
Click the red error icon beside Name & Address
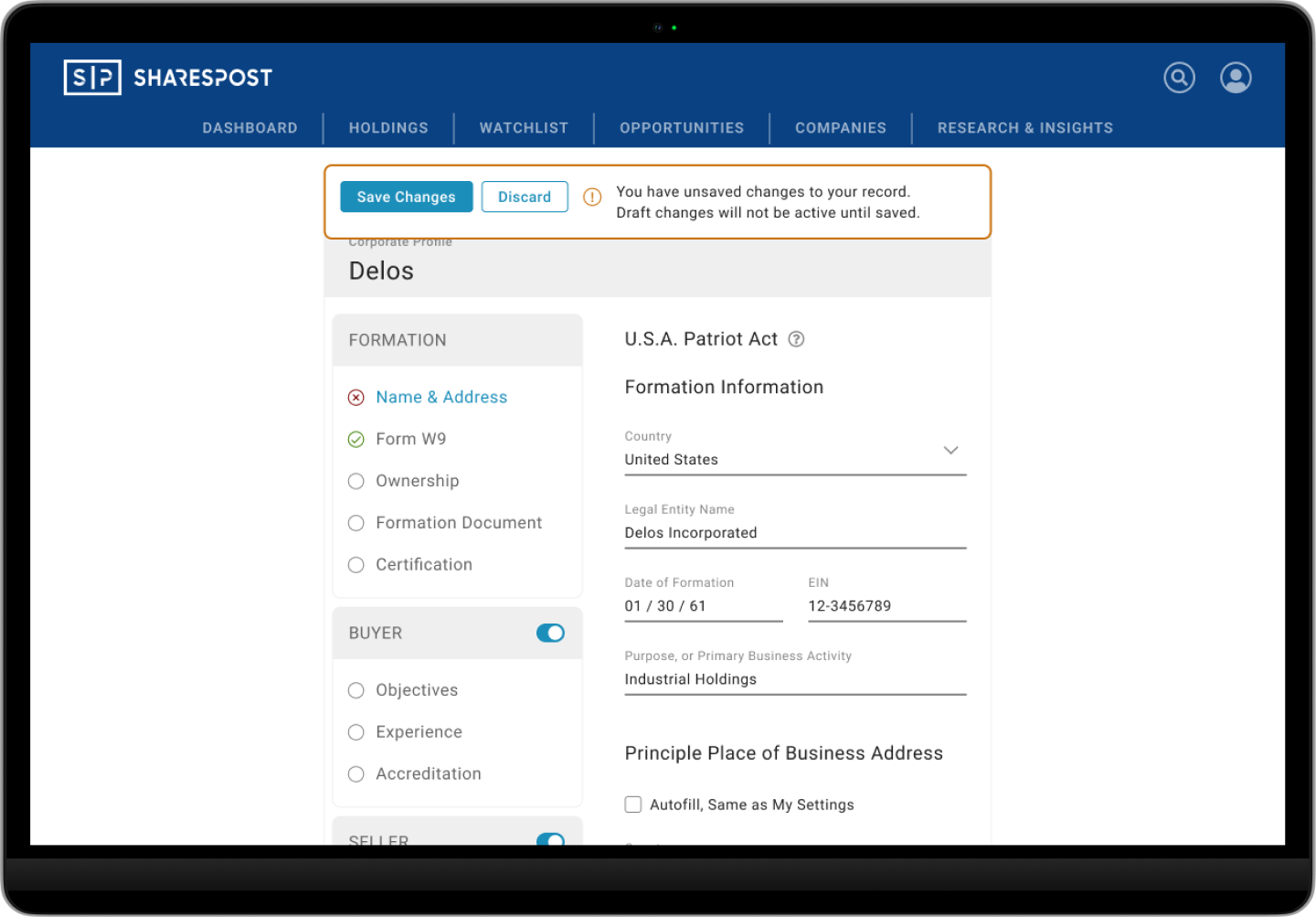coord(356,397)
